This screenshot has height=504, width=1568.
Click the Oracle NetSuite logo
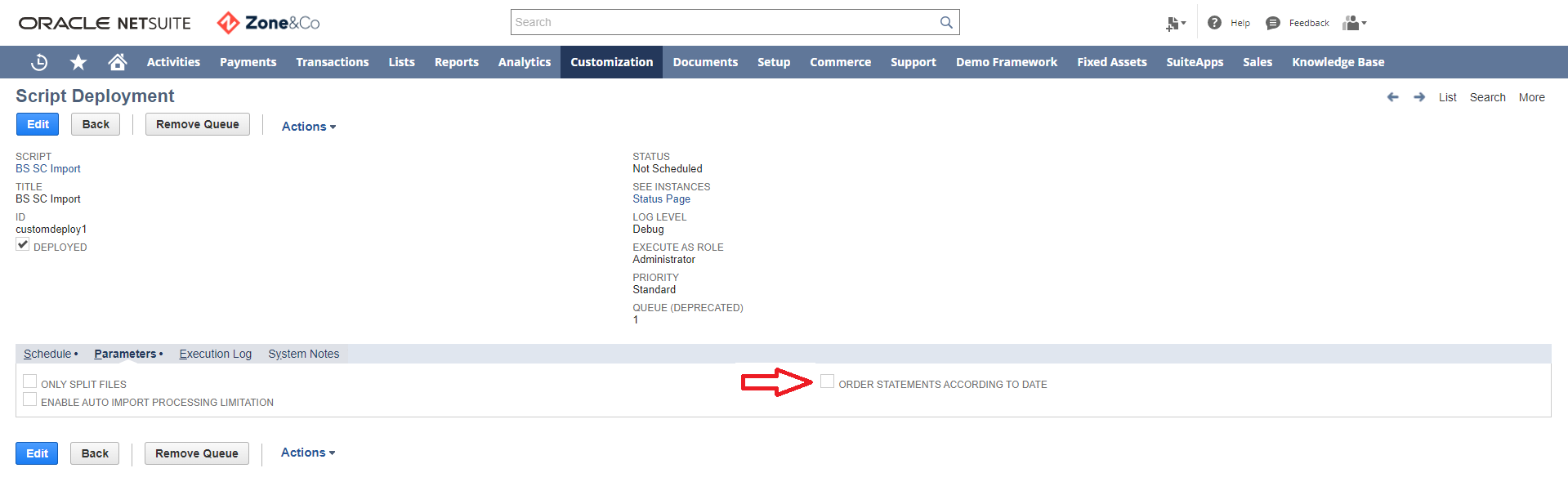click(x=105, y=23)
